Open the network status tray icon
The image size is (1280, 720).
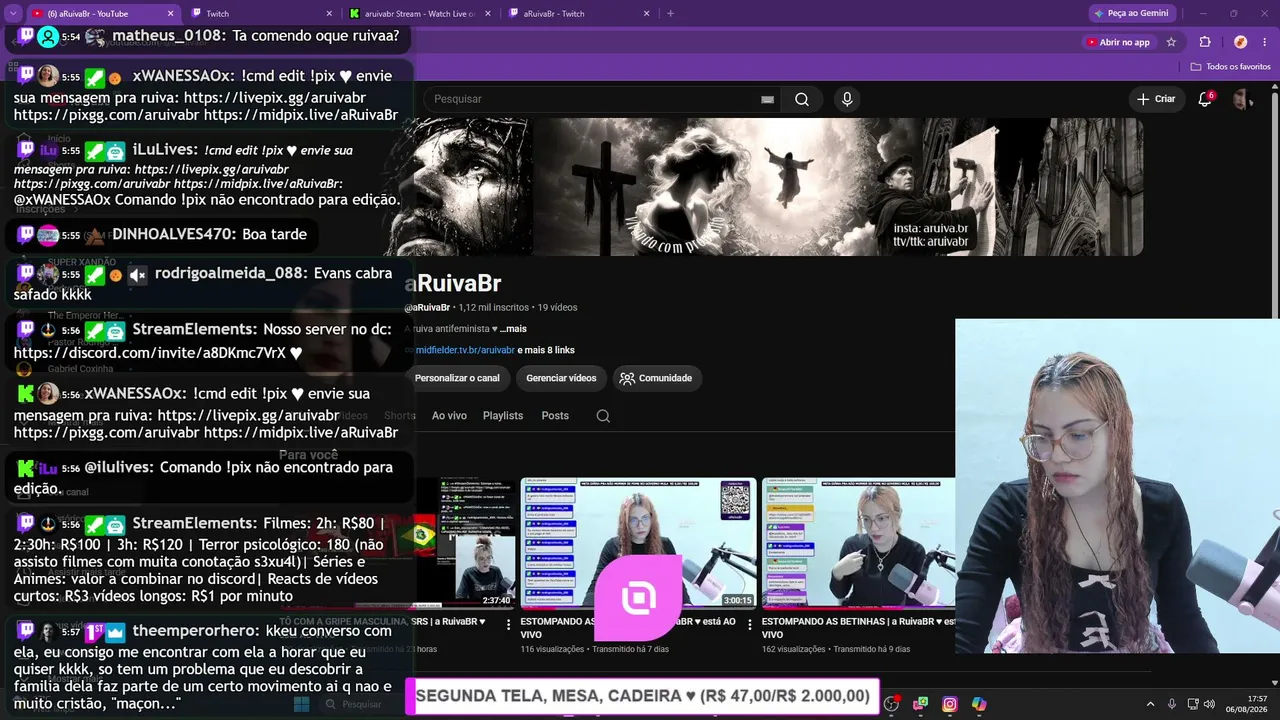(1192, 704)
